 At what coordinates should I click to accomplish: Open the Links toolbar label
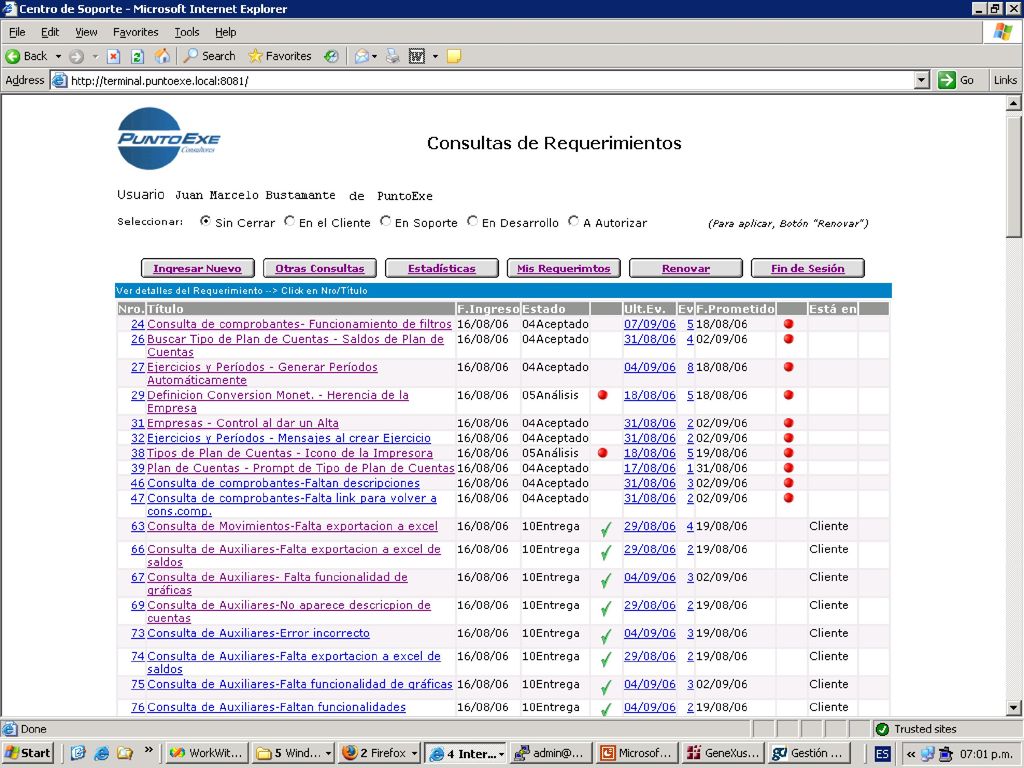(x=1005, y=80)
